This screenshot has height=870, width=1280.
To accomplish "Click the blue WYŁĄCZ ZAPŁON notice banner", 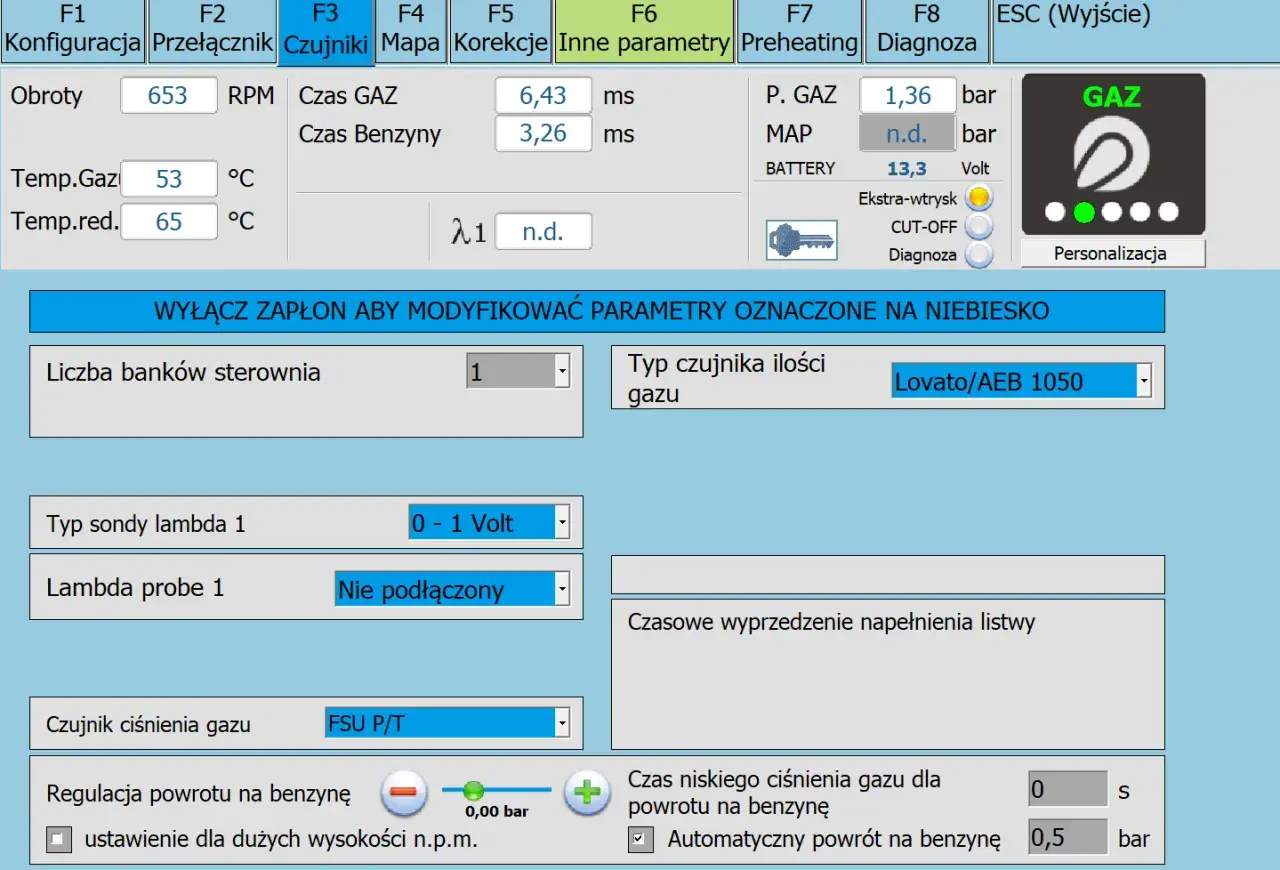I will click(x=597, y=311).
